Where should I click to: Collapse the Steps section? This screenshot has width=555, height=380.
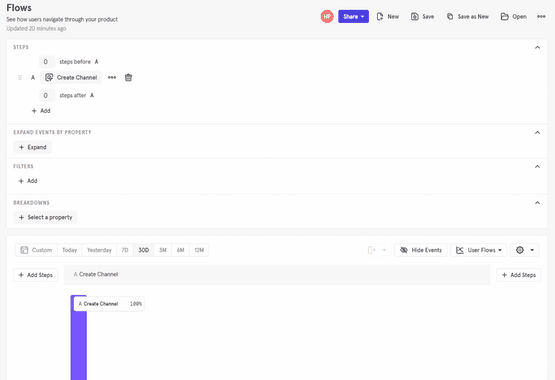point(537,47)
